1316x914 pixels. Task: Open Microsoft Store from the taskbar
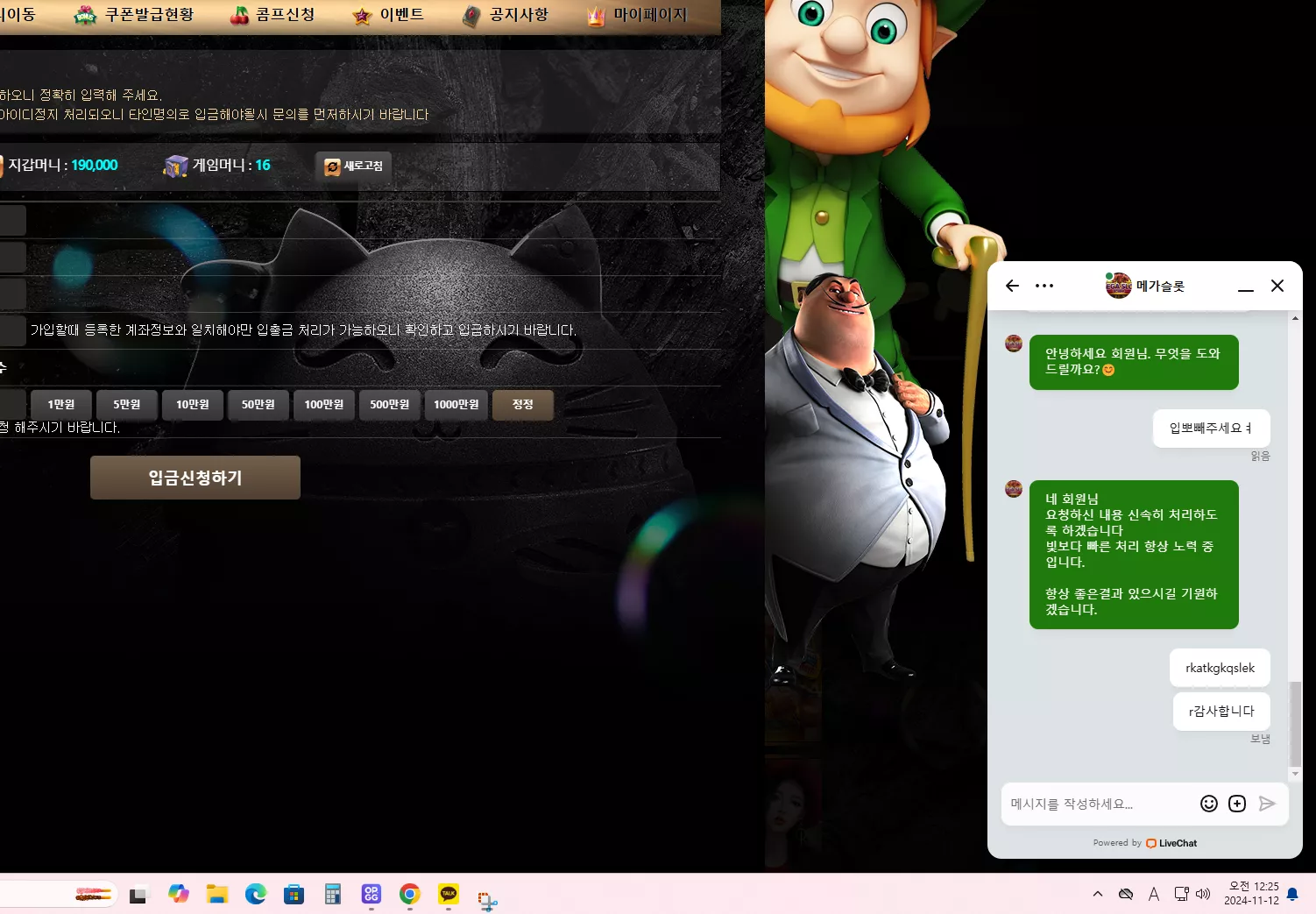(294, 895)
